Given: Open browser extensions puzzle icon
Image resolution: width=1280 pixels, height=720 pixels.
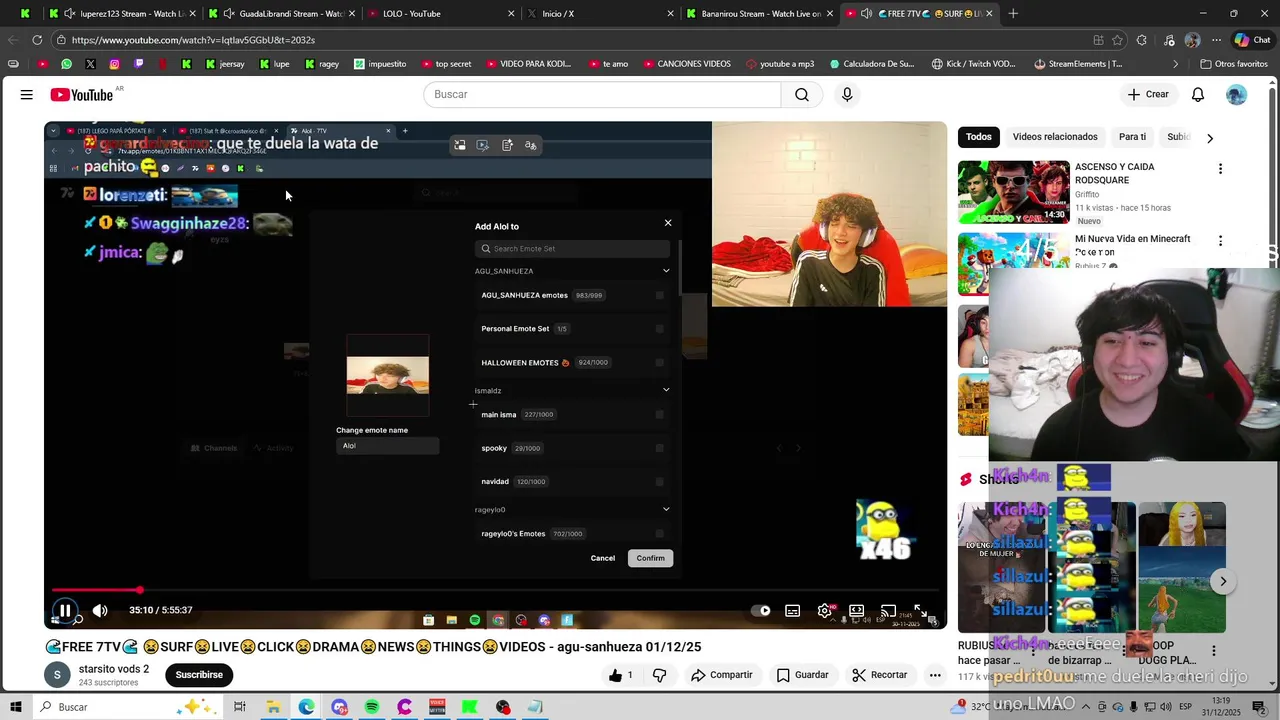Looking at the screenshot, I should pyautogui.click(x=1142, y=40).
